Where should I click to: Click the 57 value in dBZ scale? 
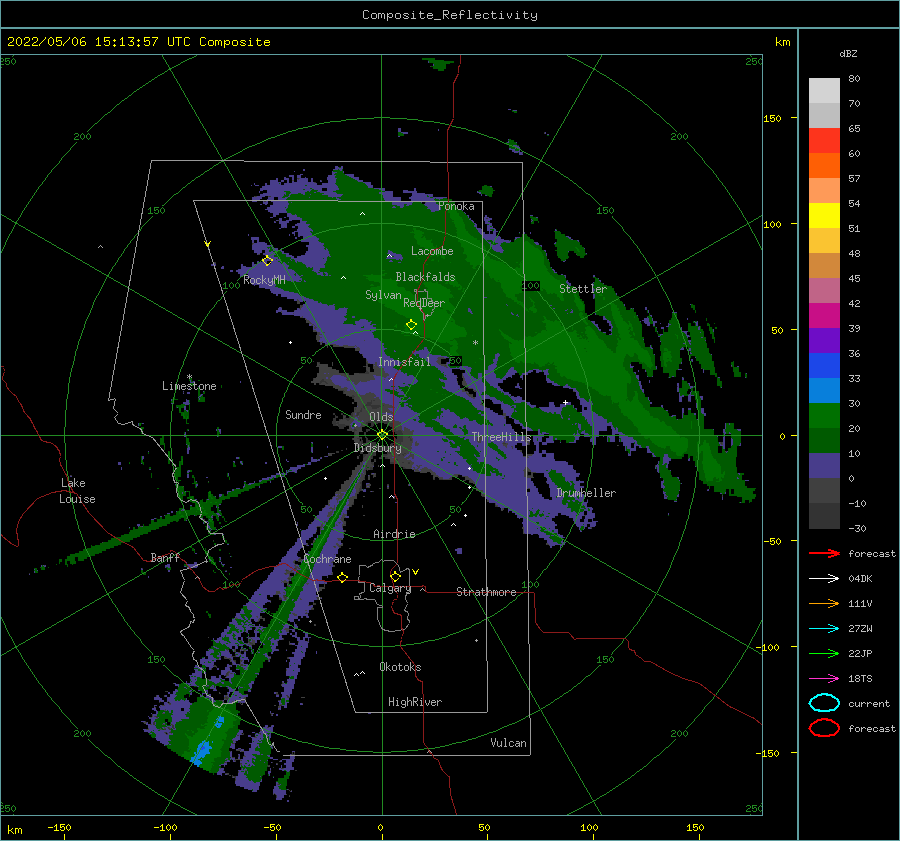[854, 179]
